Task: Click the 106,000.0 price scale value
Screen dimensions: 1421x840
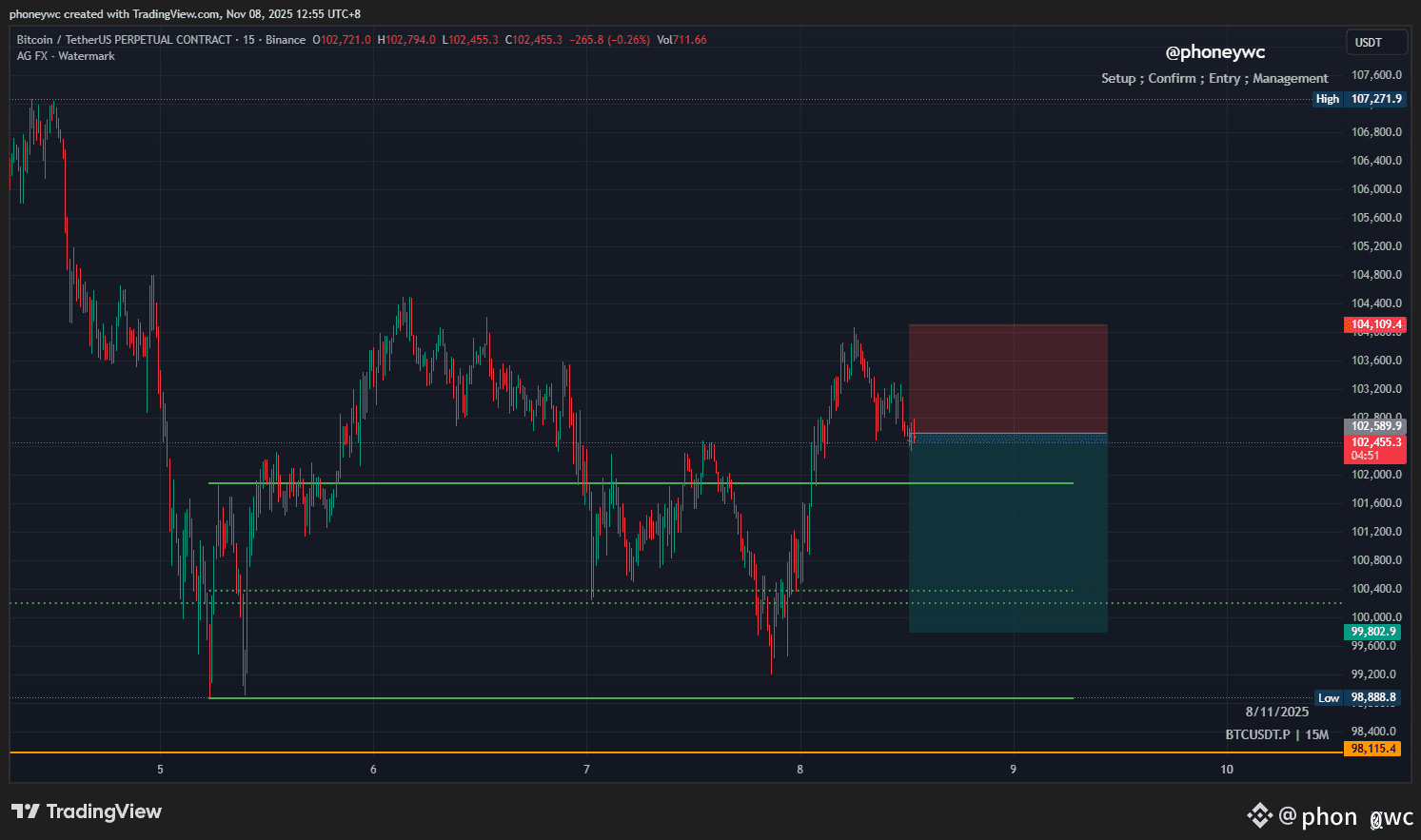Action: [1376, 189]
